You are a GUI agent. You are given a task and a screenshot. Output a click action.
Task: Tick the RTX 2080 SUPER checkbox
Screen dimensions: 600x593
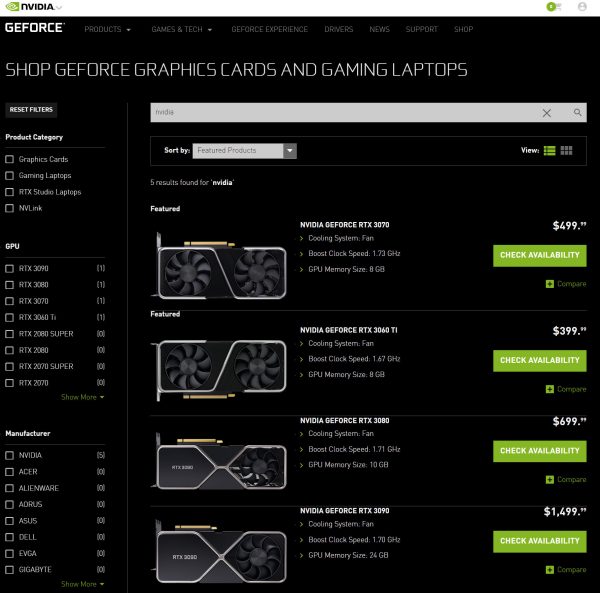click(x=10, y=334)
